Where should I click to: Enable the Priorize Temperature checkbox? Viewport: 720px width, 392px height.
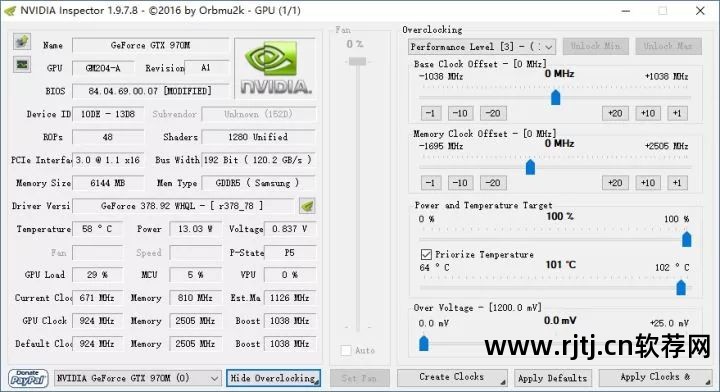click(426, 254)
